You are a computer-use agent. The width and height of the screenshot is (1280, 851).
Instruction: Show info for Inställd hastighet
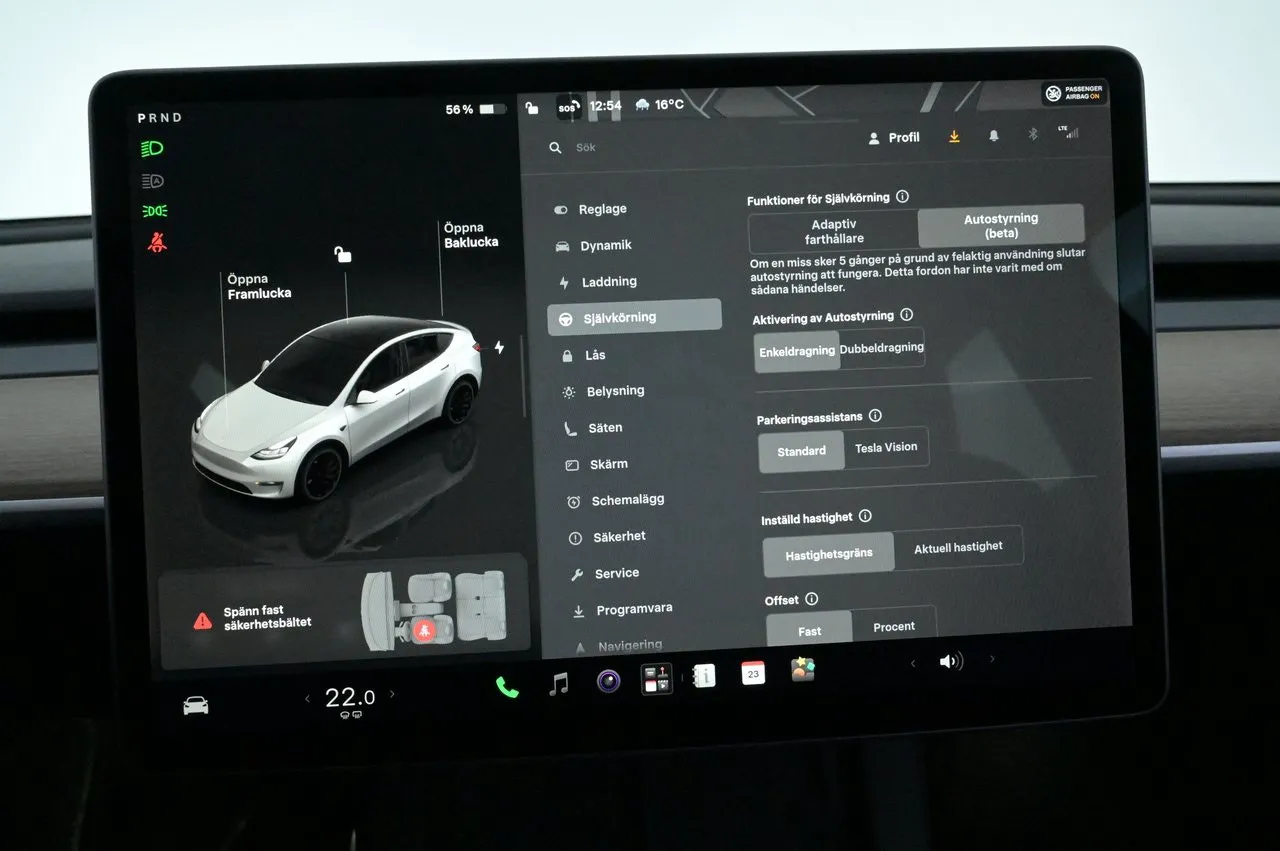(x=865, y=516)
